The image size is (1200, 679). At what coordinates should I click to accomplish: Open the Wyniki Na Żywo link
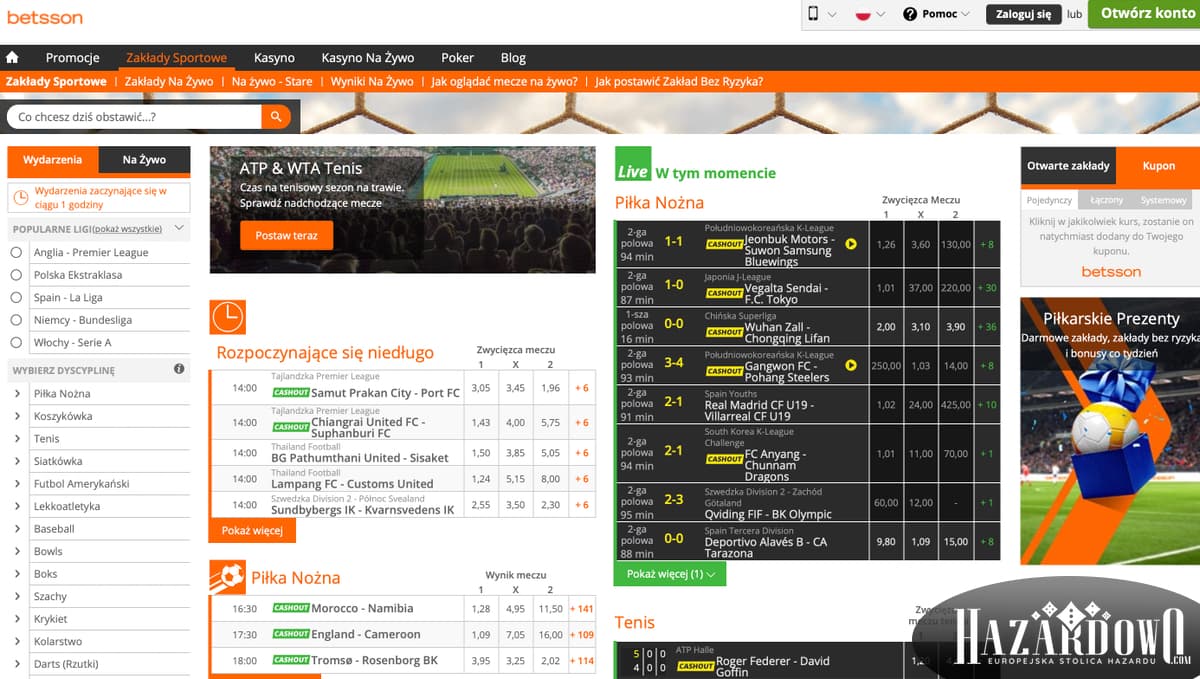coord(372,82)
